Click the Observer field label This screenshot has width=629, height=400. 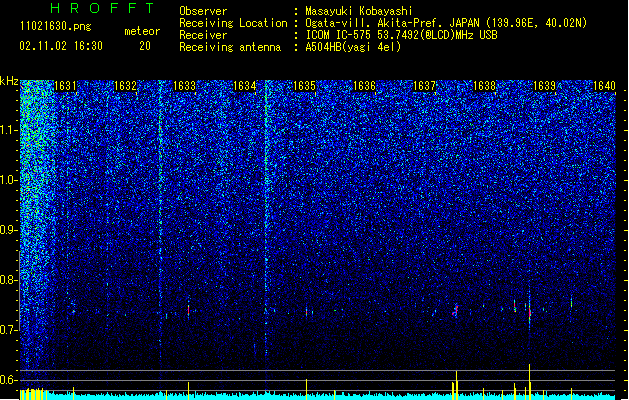coord(203,11)
